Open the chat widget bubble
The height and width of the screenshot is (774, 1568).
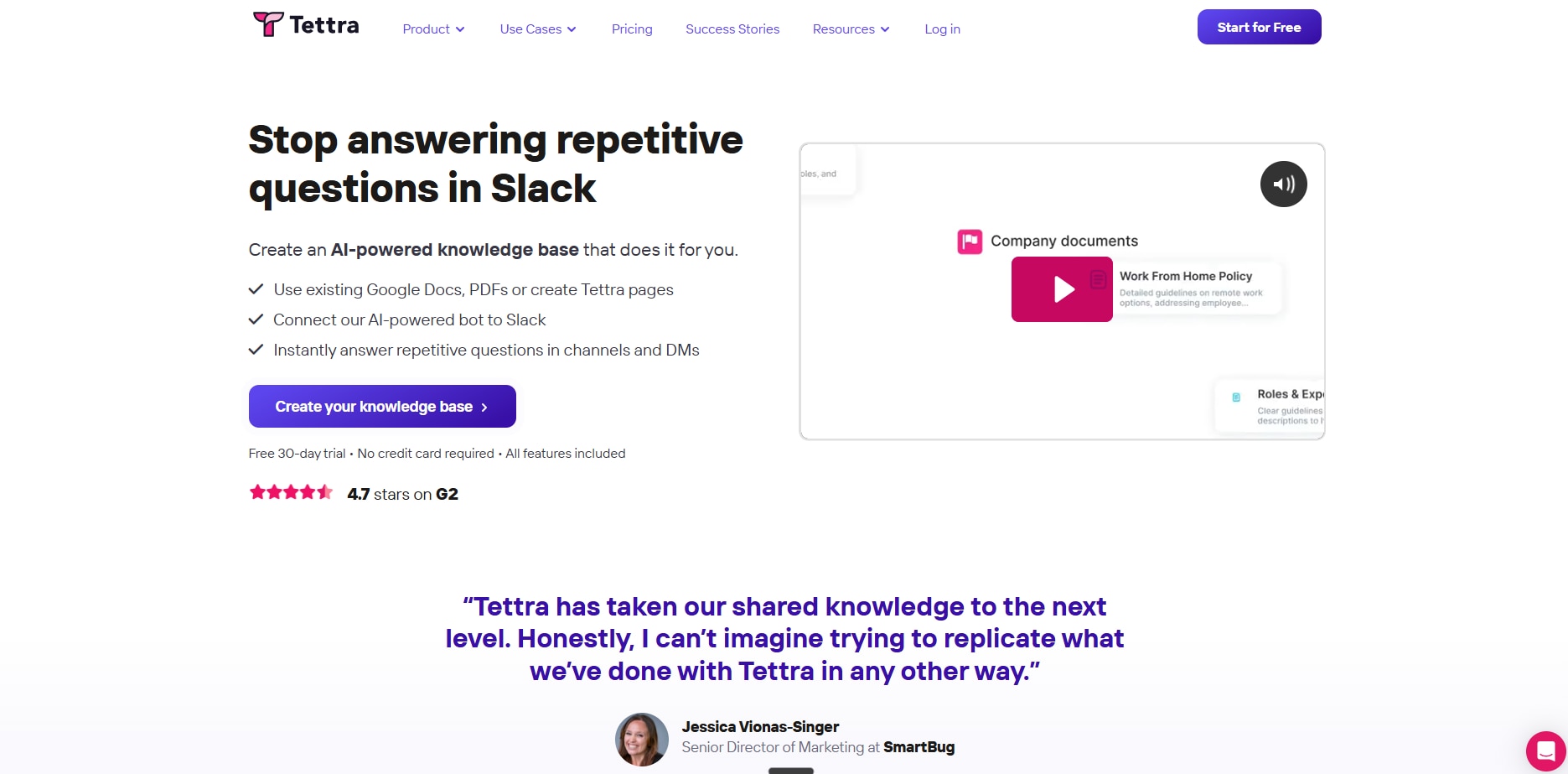click(1545, 751)
